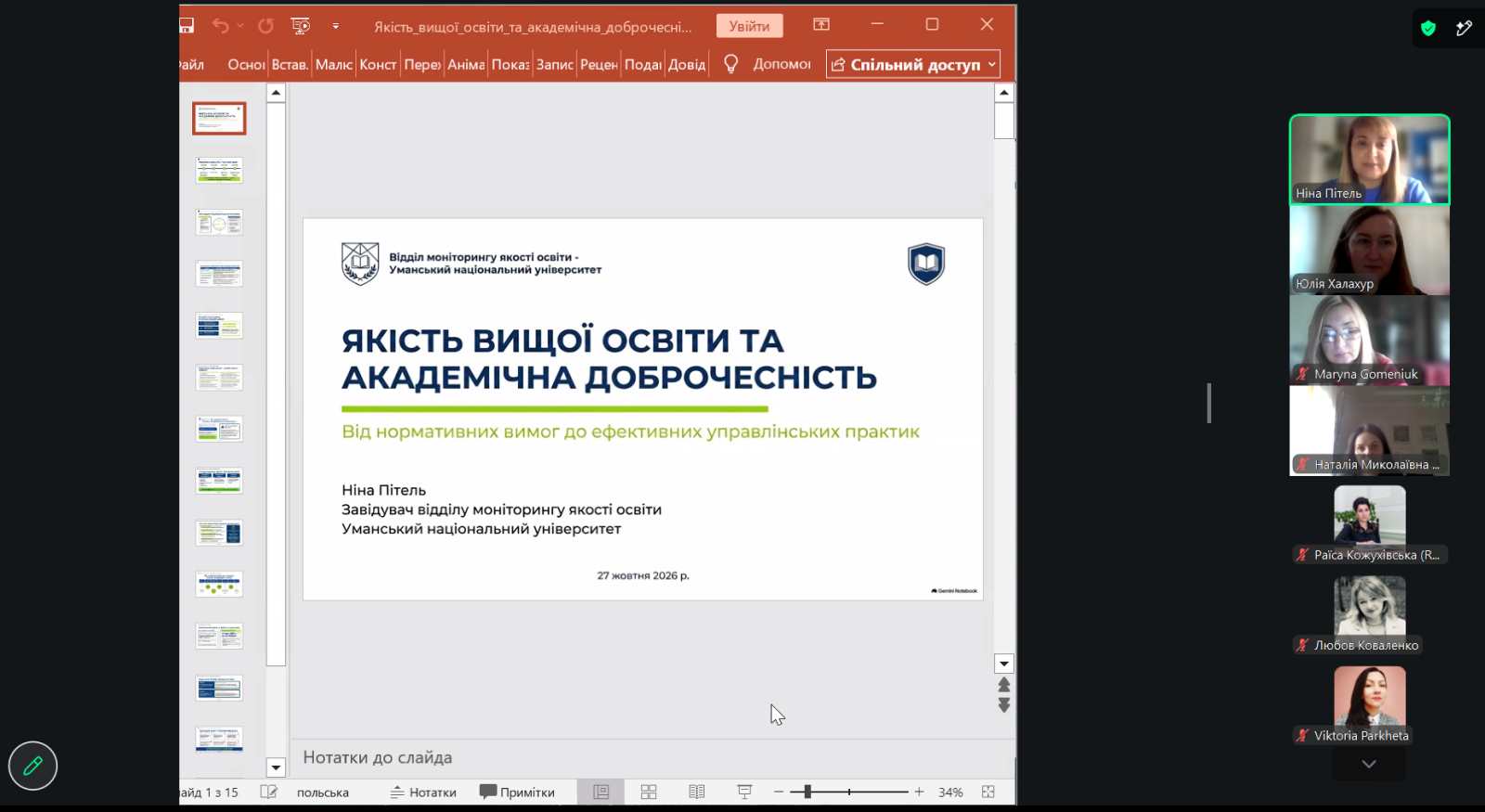Click the Нотатки до слайда notes field
Image resolution: width=1485 pixels, height=812 pixels.
(x=652, y=757)
